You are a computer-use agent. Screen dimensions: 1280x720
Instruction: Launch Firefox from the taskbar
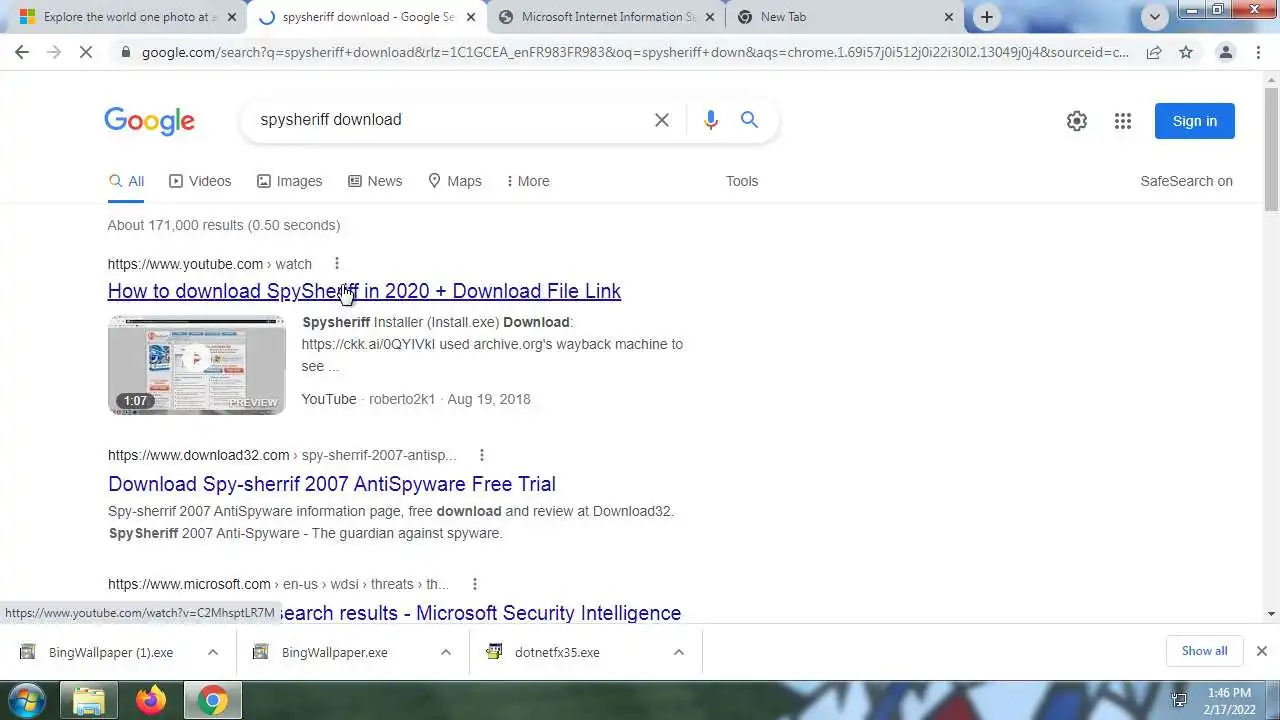(151, 700)
